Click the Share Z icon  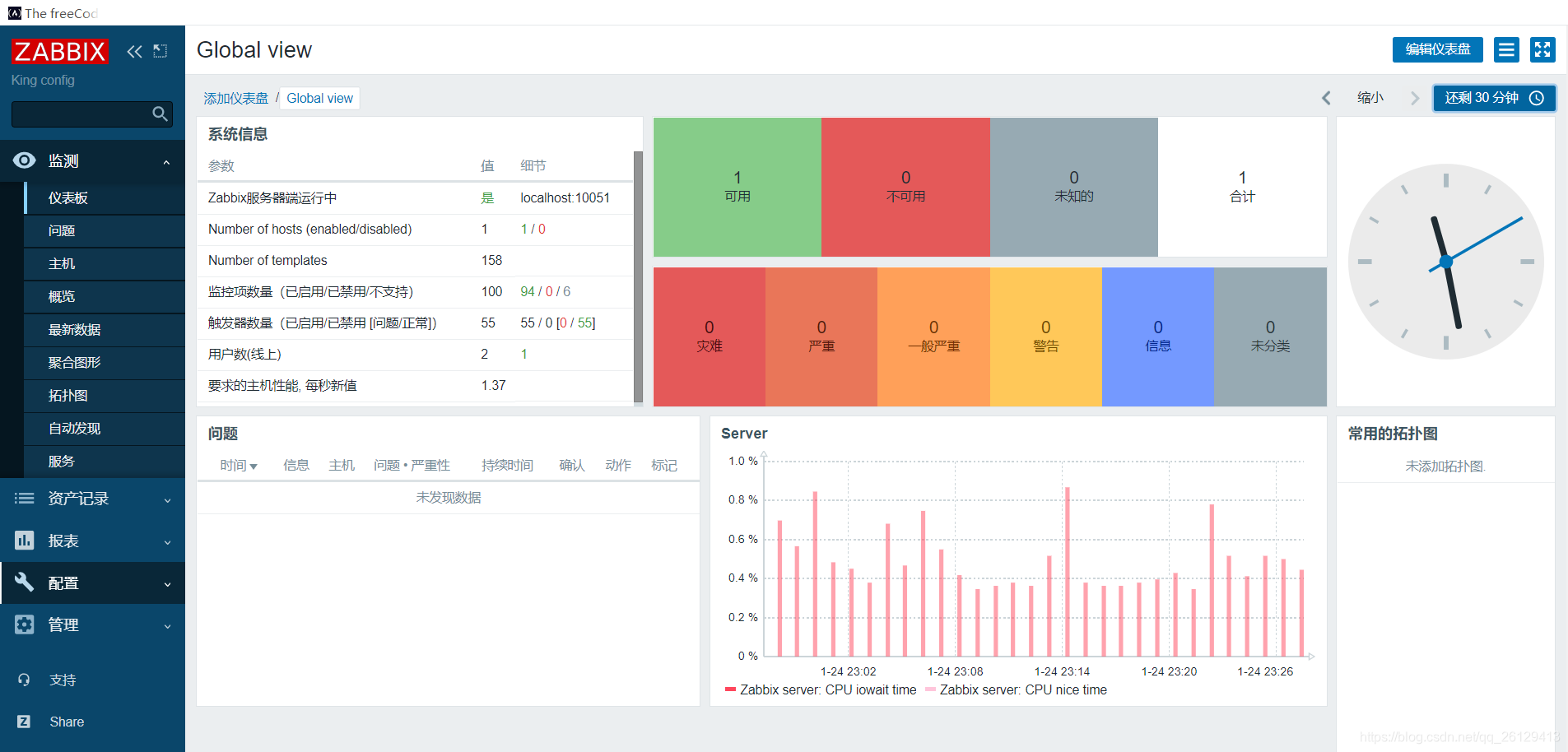click(24, 722)
